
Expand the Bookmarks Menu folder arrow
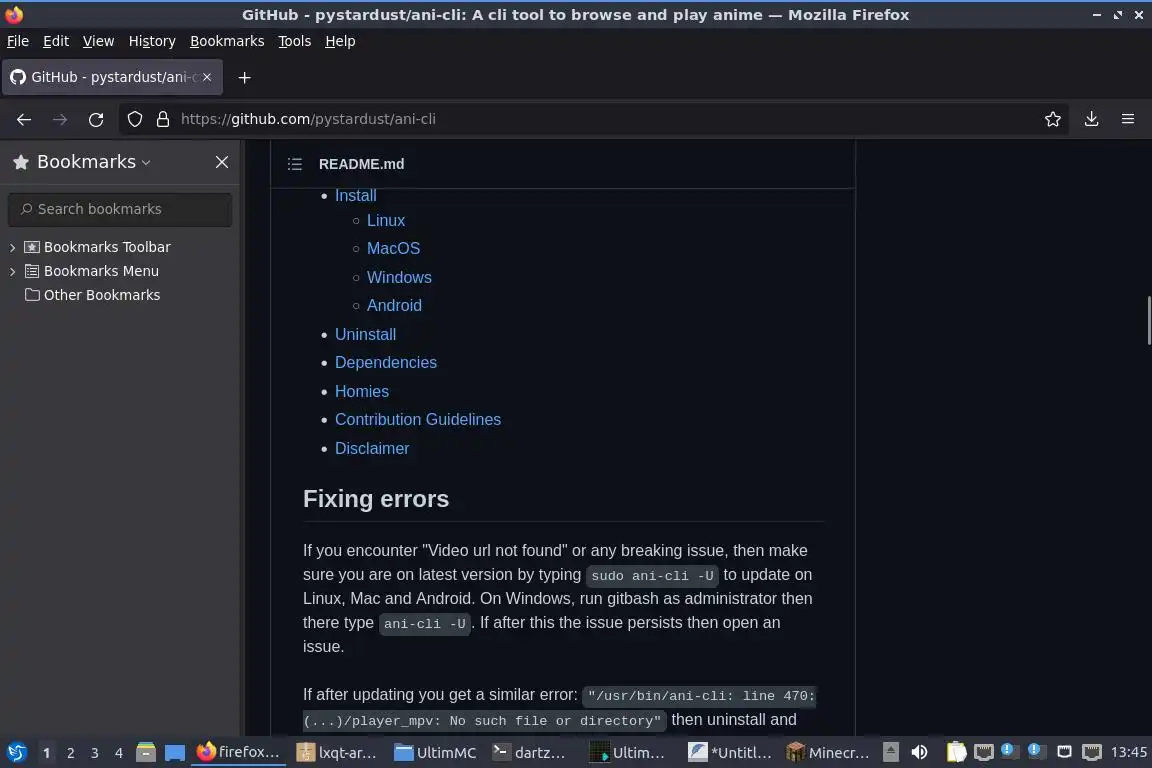tap(12, 271)
